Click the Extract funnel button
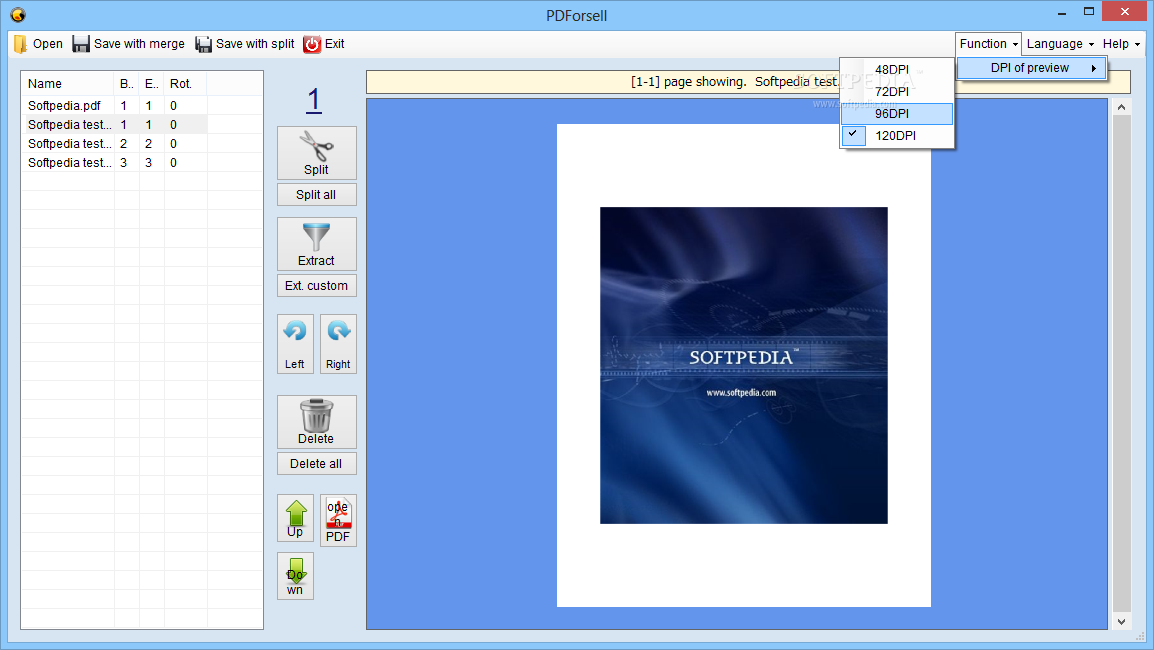 [316, 244]
